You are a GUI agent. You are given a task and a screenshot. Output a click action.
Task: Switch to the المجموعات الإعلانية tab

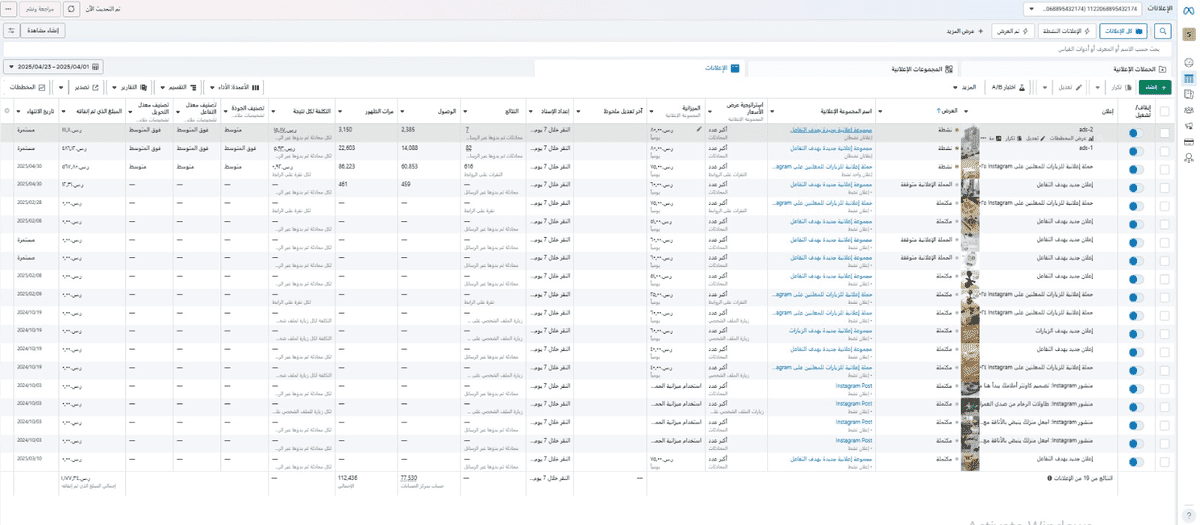pos(920,69)
